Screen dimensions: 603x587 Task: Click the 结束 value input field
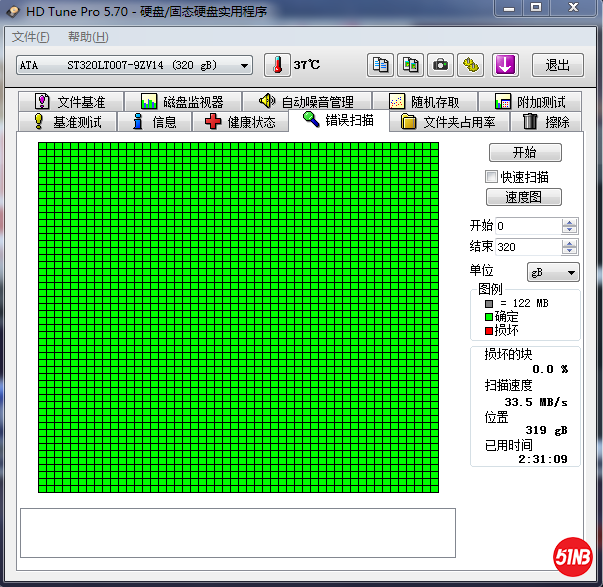[x=528, y=247]
